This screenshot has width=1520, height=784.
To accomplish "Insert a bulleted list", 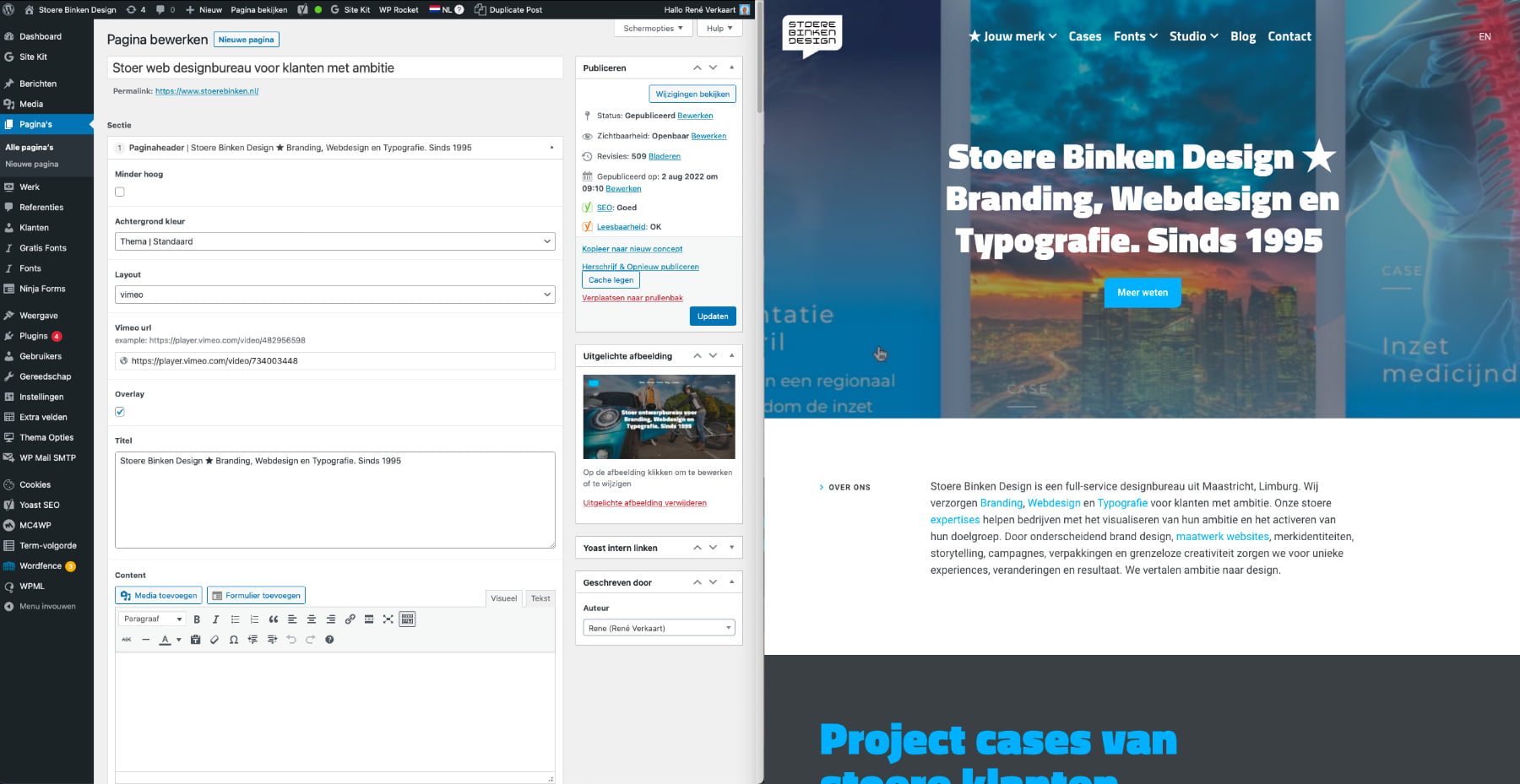I will click(235, 619).
